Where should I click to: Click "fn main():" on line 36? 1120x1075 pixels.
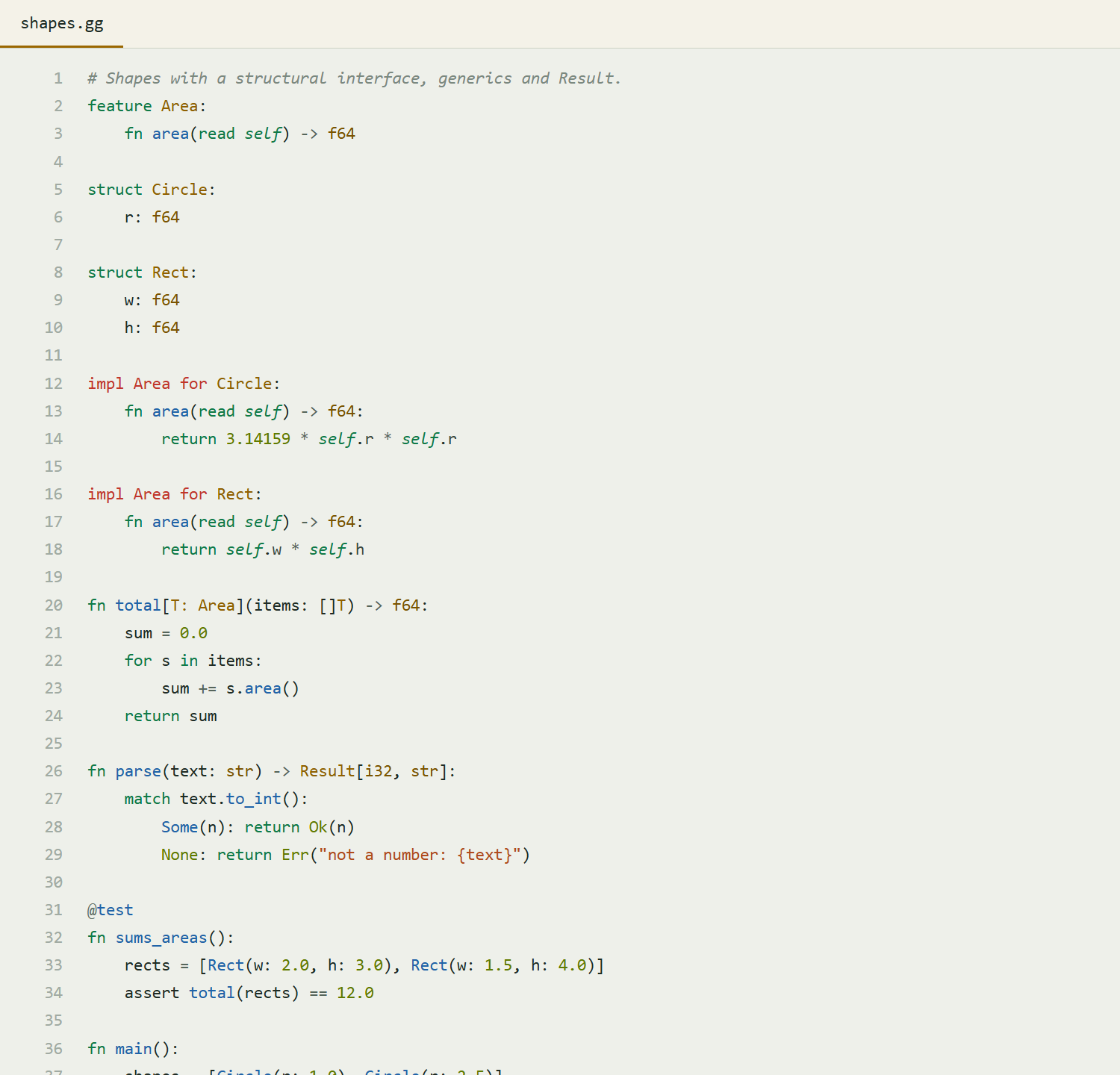click(134, 1049)
